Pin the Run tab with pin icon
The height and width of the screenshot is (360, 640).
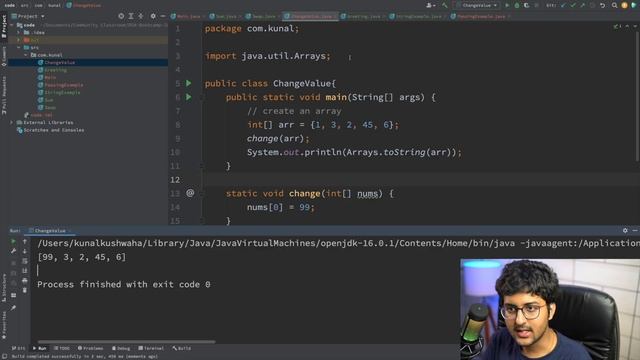coord(13,308)
